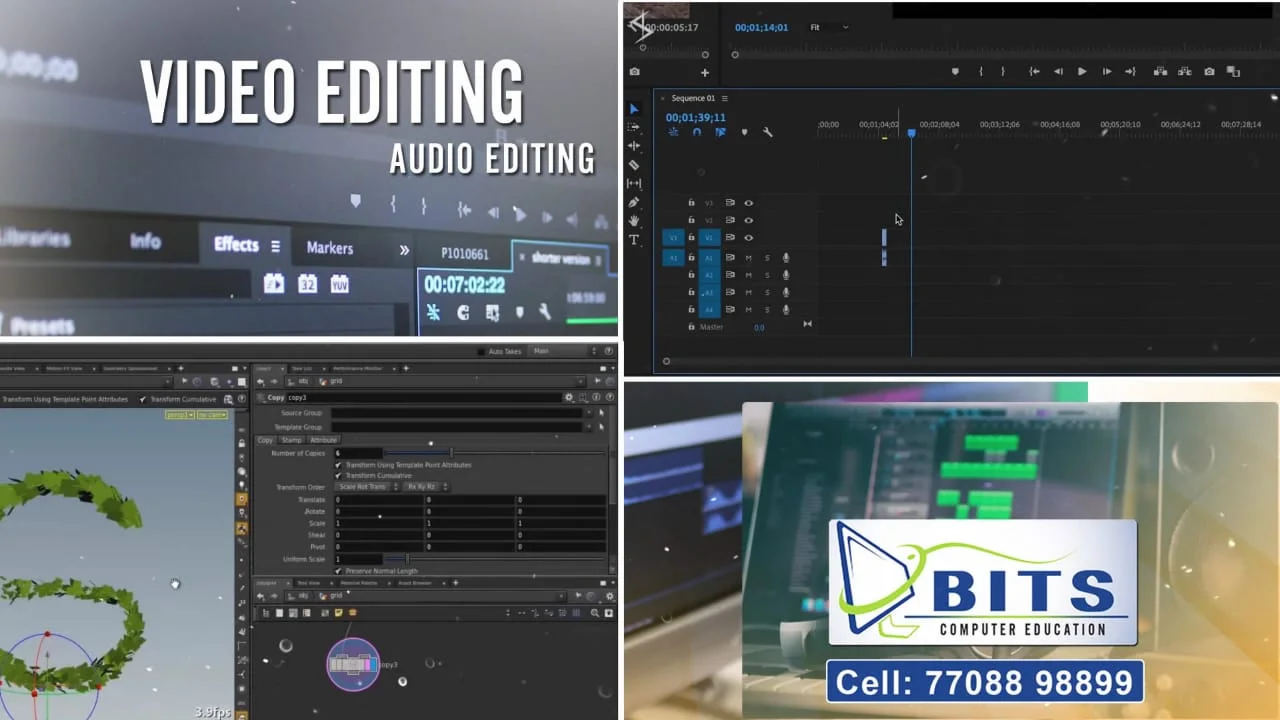Image resolution: width=1280 pixels, height=720 pixels.
Task: Open the Sequence 01 panel menu
Action: click(725, 98)
